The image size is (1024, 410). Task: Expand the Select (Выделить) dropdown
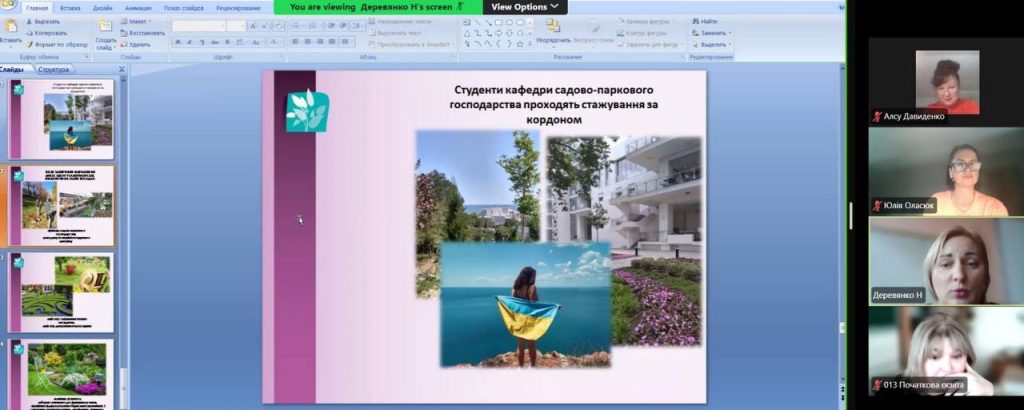(732, 45)
